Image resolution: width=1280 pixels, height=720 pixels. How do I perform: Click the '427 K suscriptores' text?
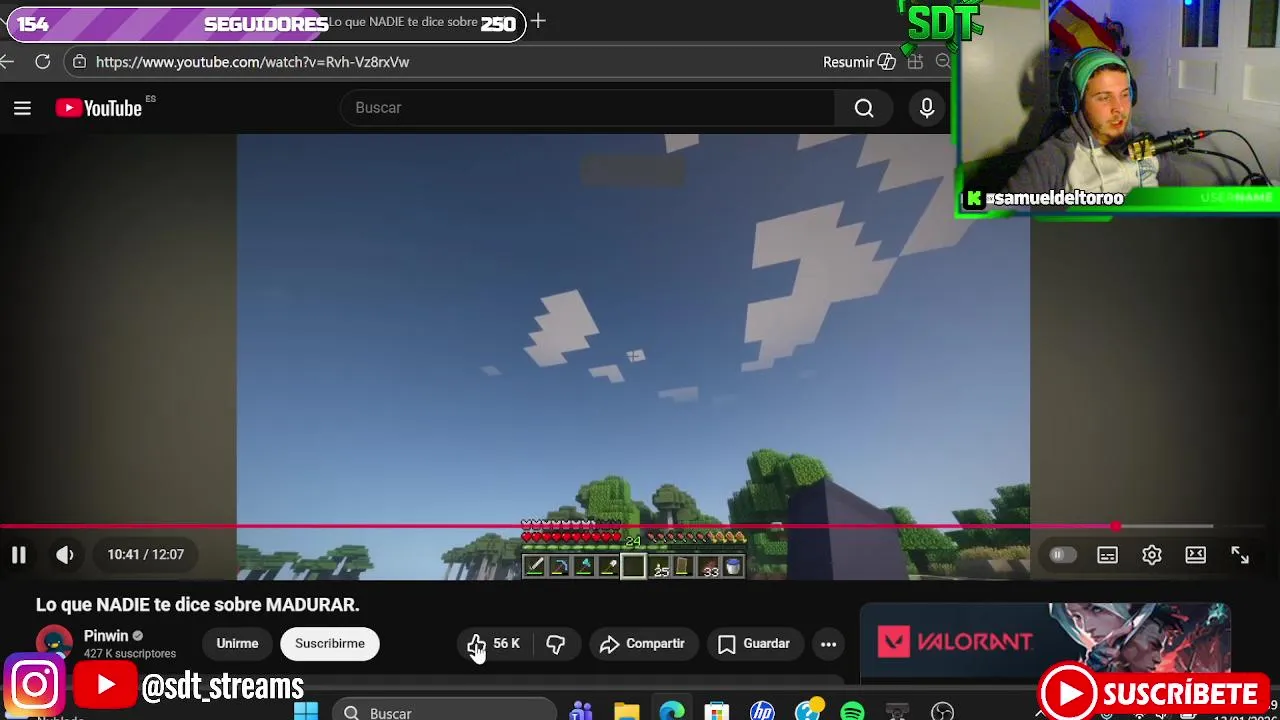(x=130, y=654)
